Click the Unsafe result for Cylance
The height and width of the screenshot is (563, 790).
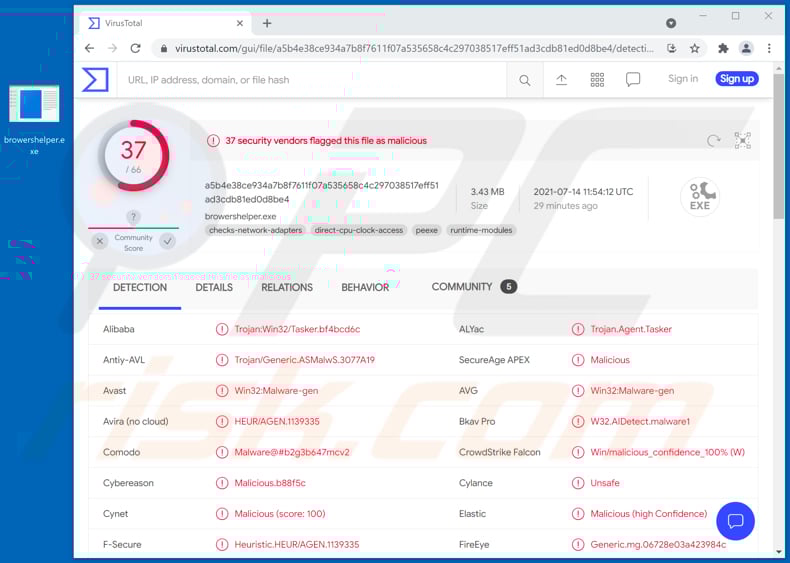coord(605,483)
